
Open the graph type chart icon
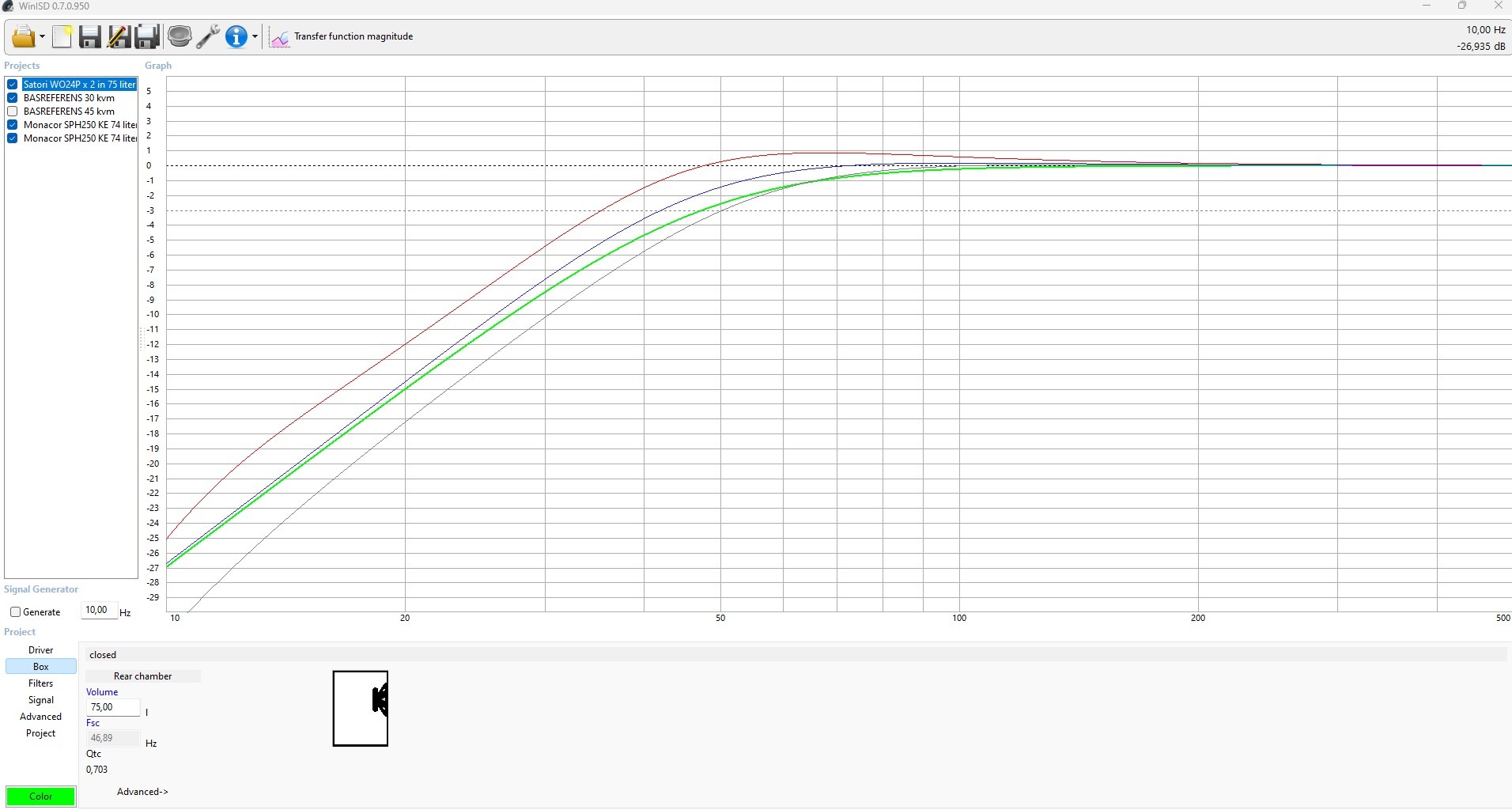coord(279,37)
